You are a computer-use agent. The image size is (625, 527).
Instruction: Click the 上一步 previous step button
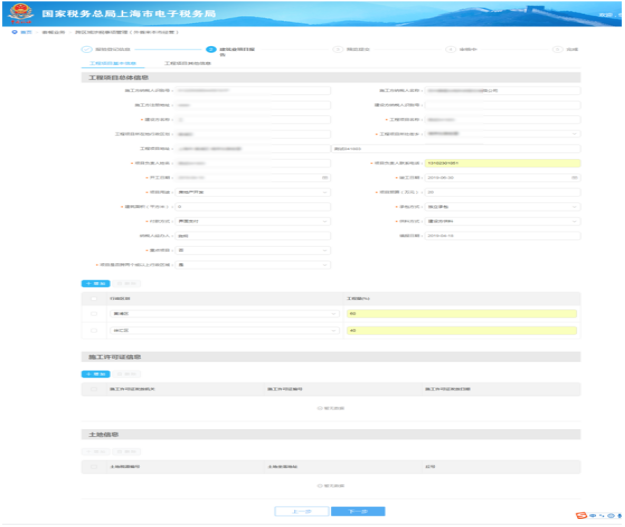pos(302,511)
